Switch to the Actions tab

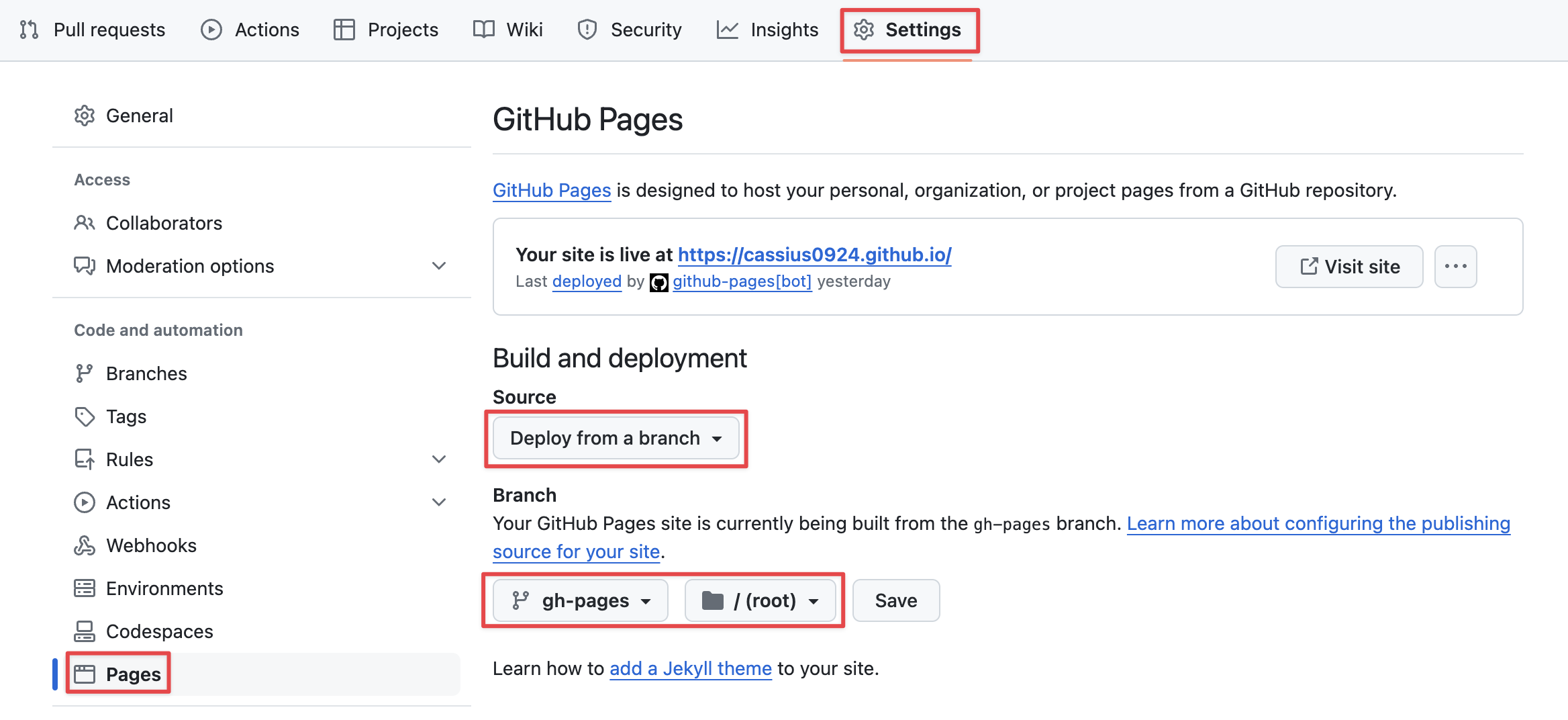pyautogui.click(x=250, y=30)
